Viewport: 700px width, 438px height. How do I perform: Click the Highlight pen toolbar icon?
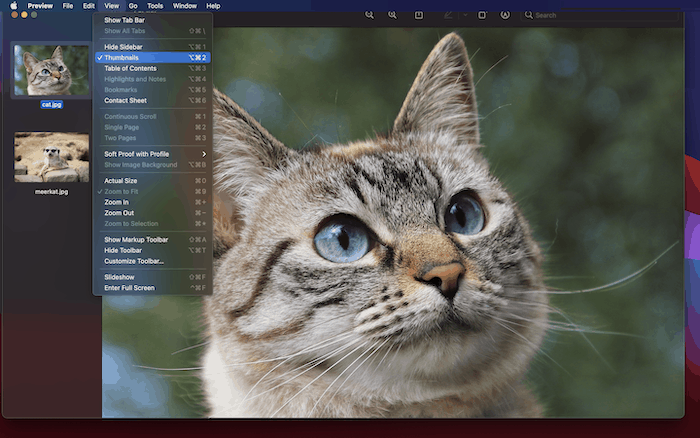[448, 15]
